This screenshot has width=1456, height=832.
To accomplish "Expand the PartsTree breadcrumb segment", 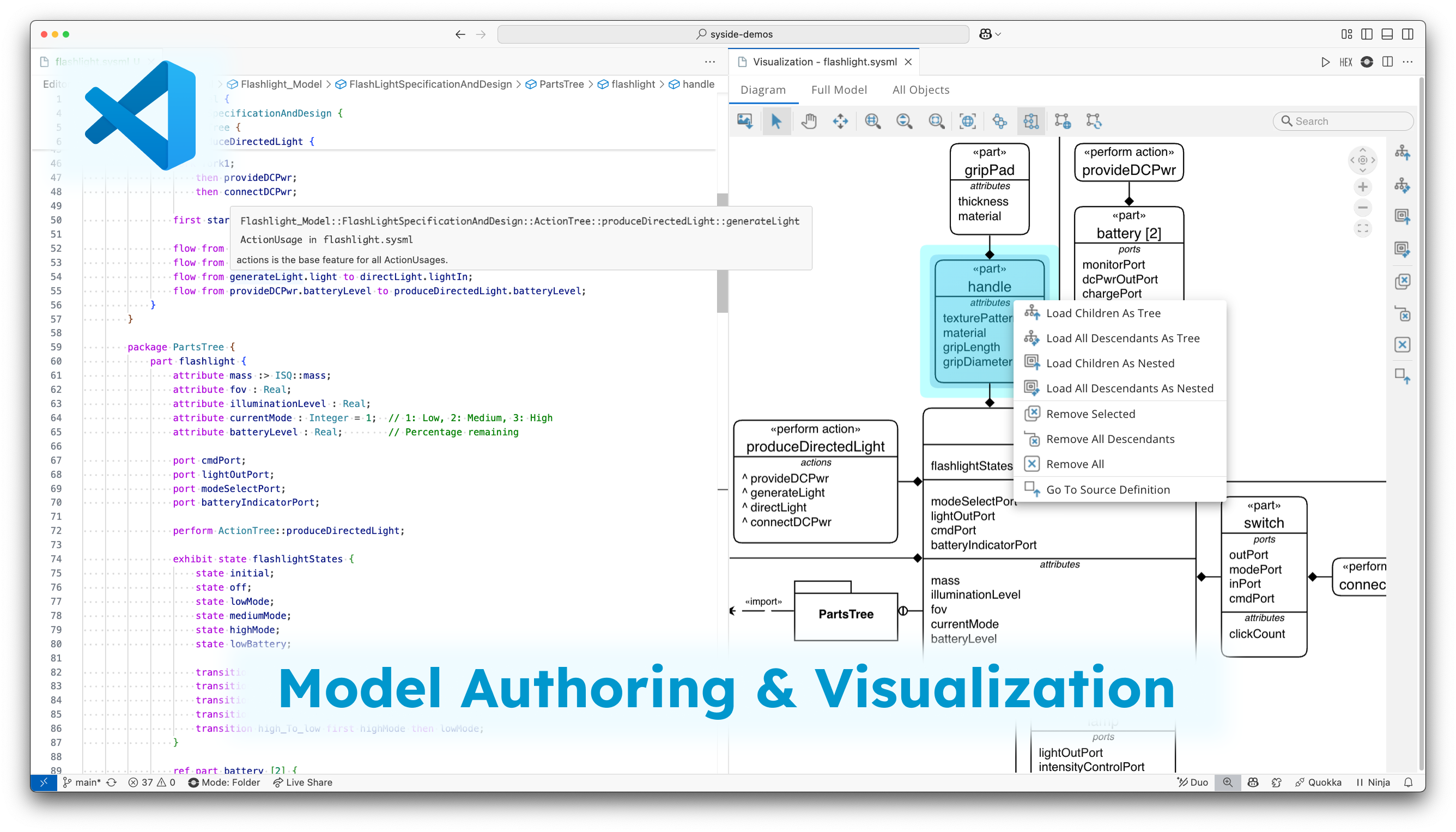I will [x=561, y=84].
